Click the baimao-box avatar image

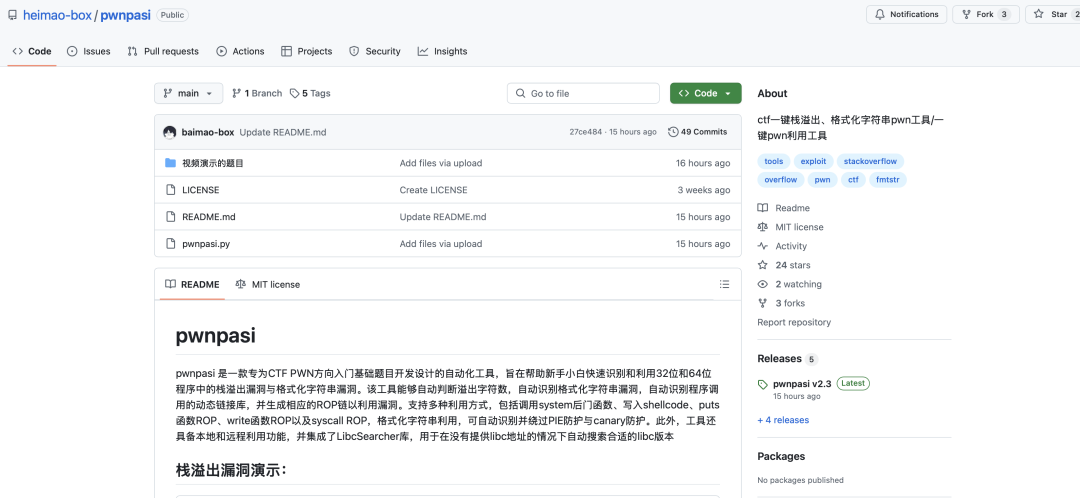[169, 132]
